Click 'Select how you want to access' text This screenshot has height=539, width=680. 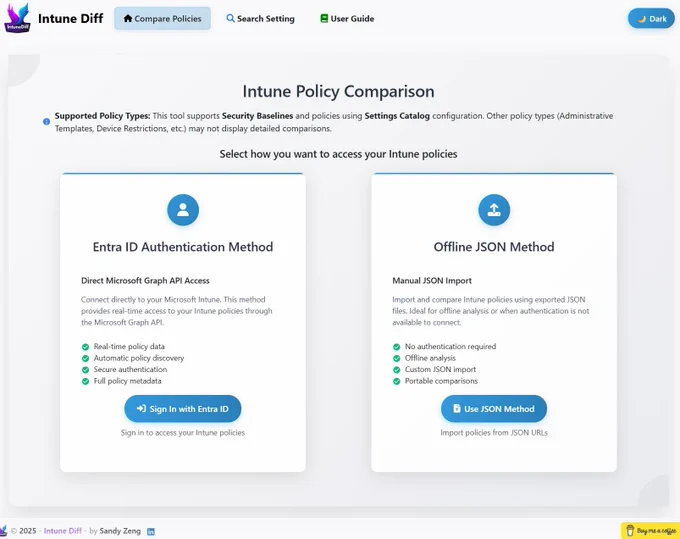tap(338, 154)
